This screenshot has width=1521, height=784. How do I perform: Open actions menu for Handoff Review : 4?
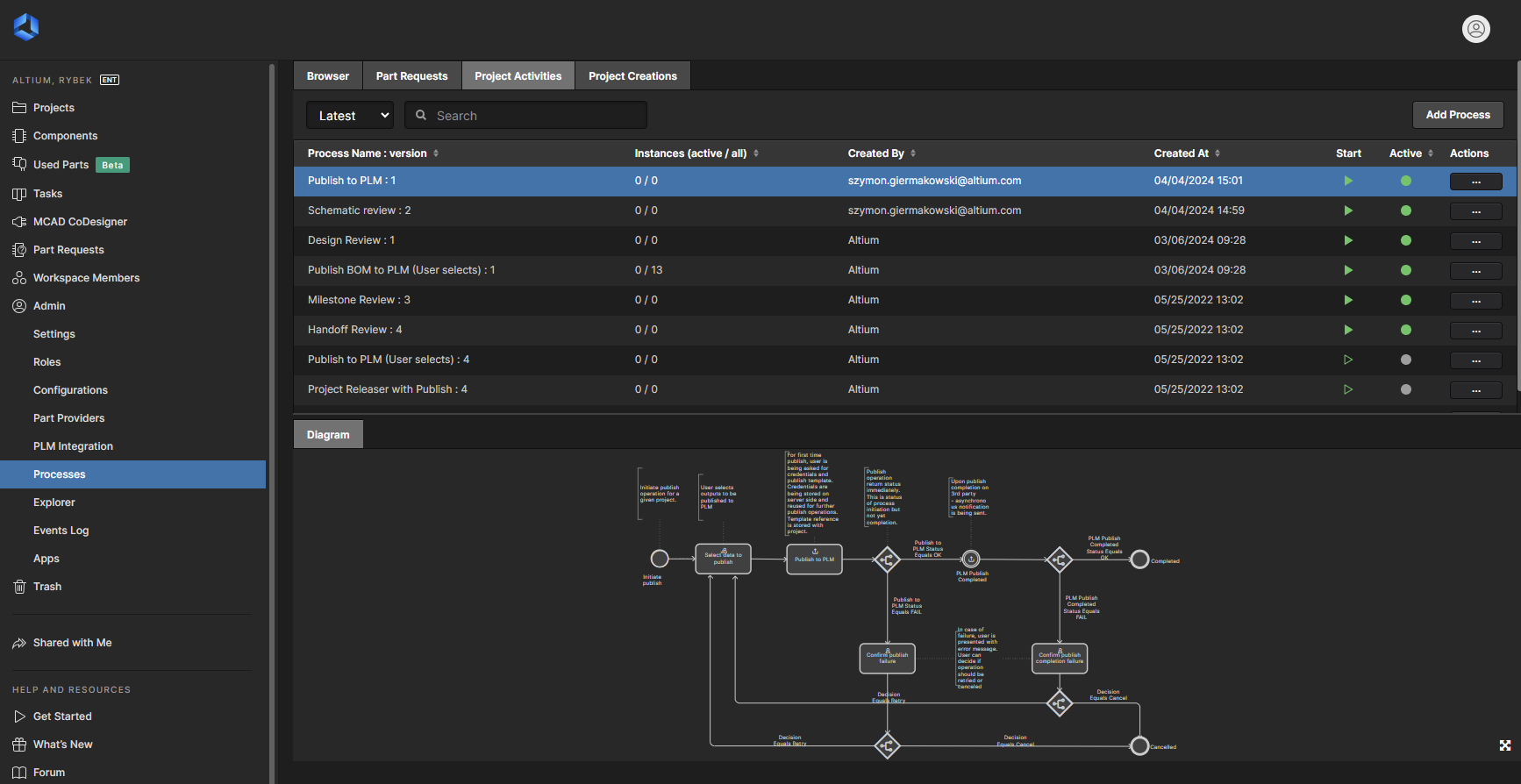coord(1476,331)
